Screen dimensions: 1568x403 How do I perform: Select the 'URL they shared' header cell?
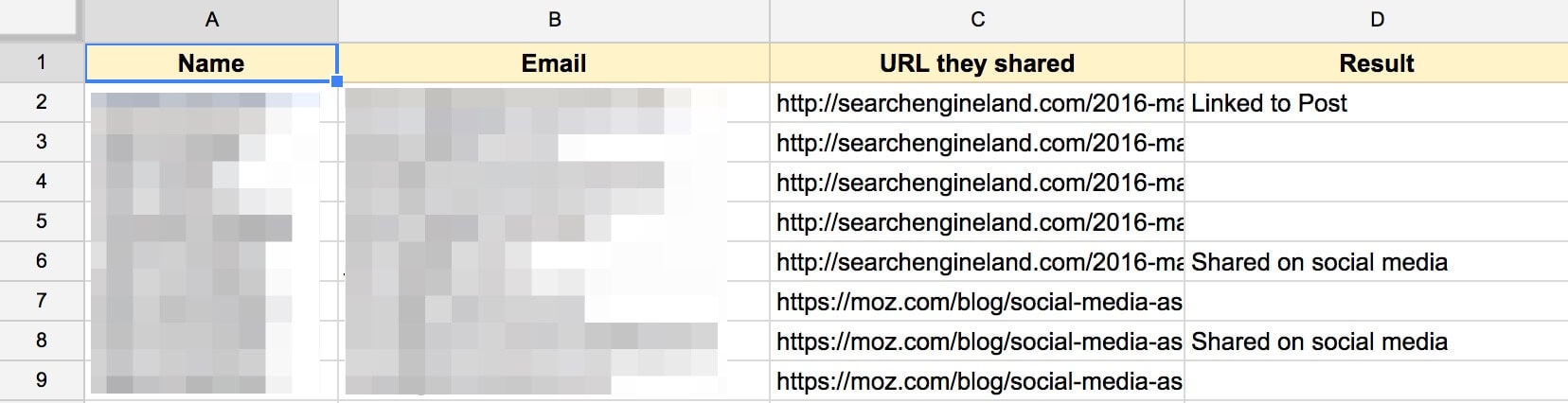click(977, 63)
